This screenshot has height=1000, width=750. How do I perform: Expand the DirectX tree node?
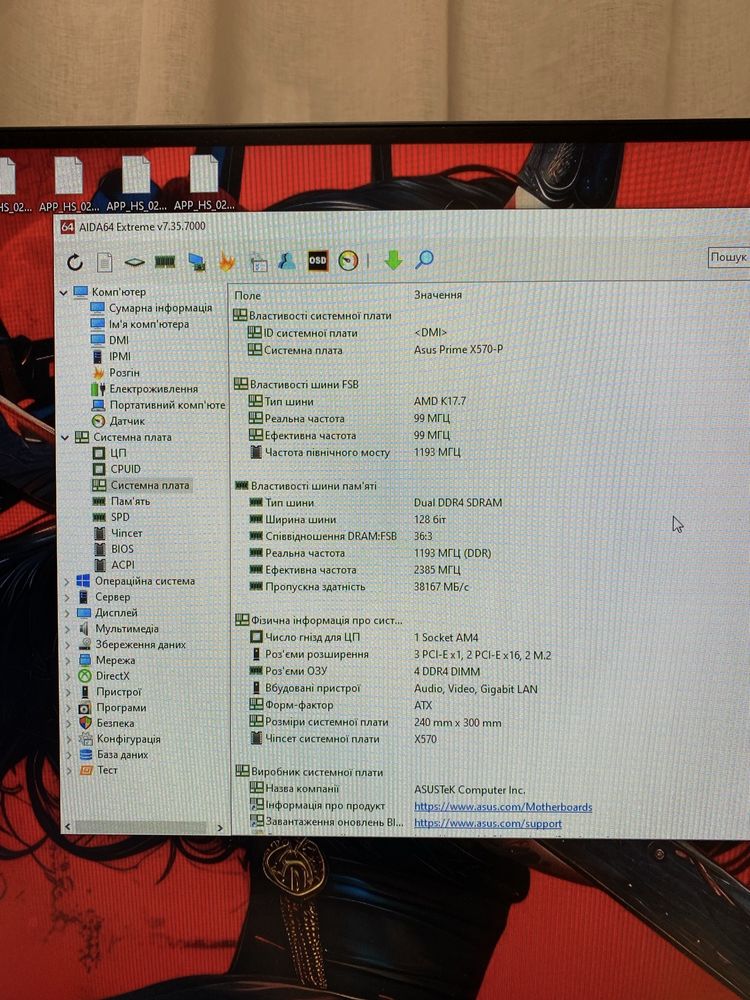click(69, 677)
